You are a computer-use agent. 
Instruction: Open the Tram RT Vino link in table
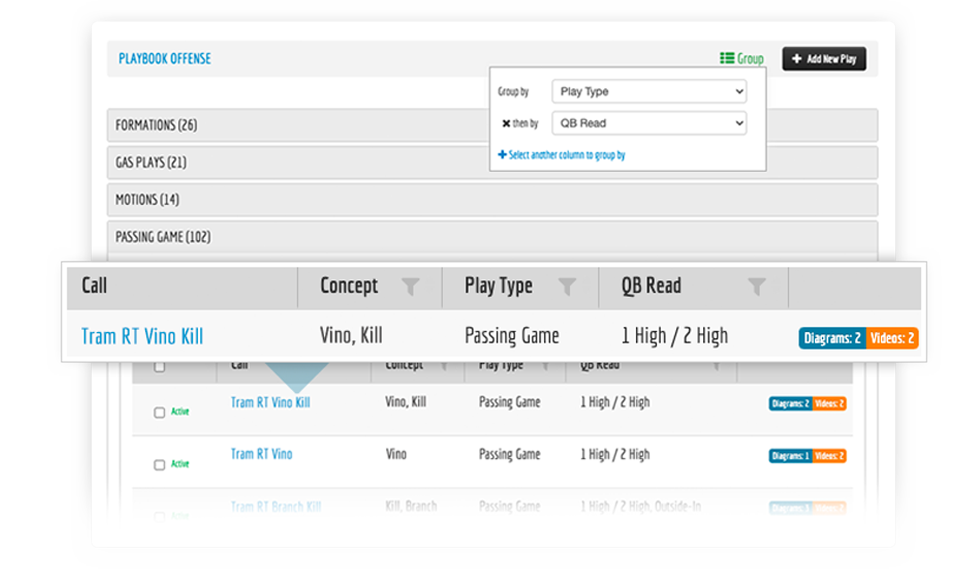click(261, 454)
